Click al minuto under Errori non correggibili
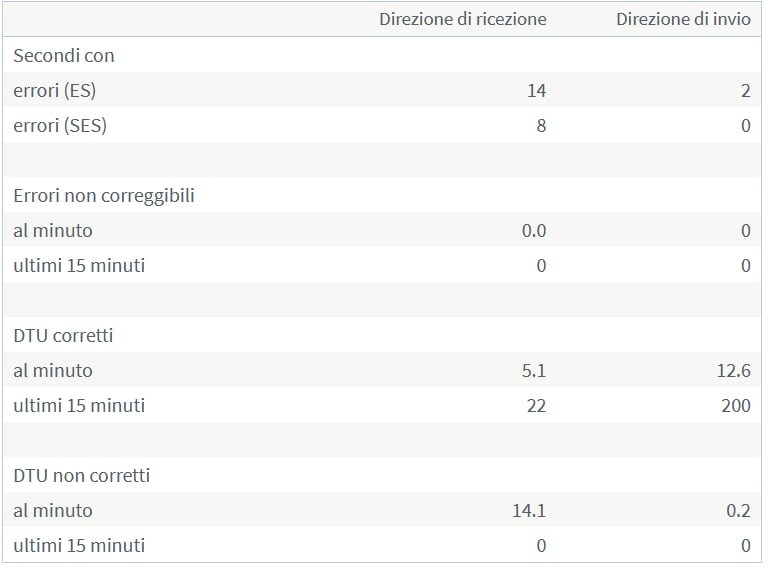Image resolution: width=776 pixels, height=587 pixels. (x=53, y=231)
